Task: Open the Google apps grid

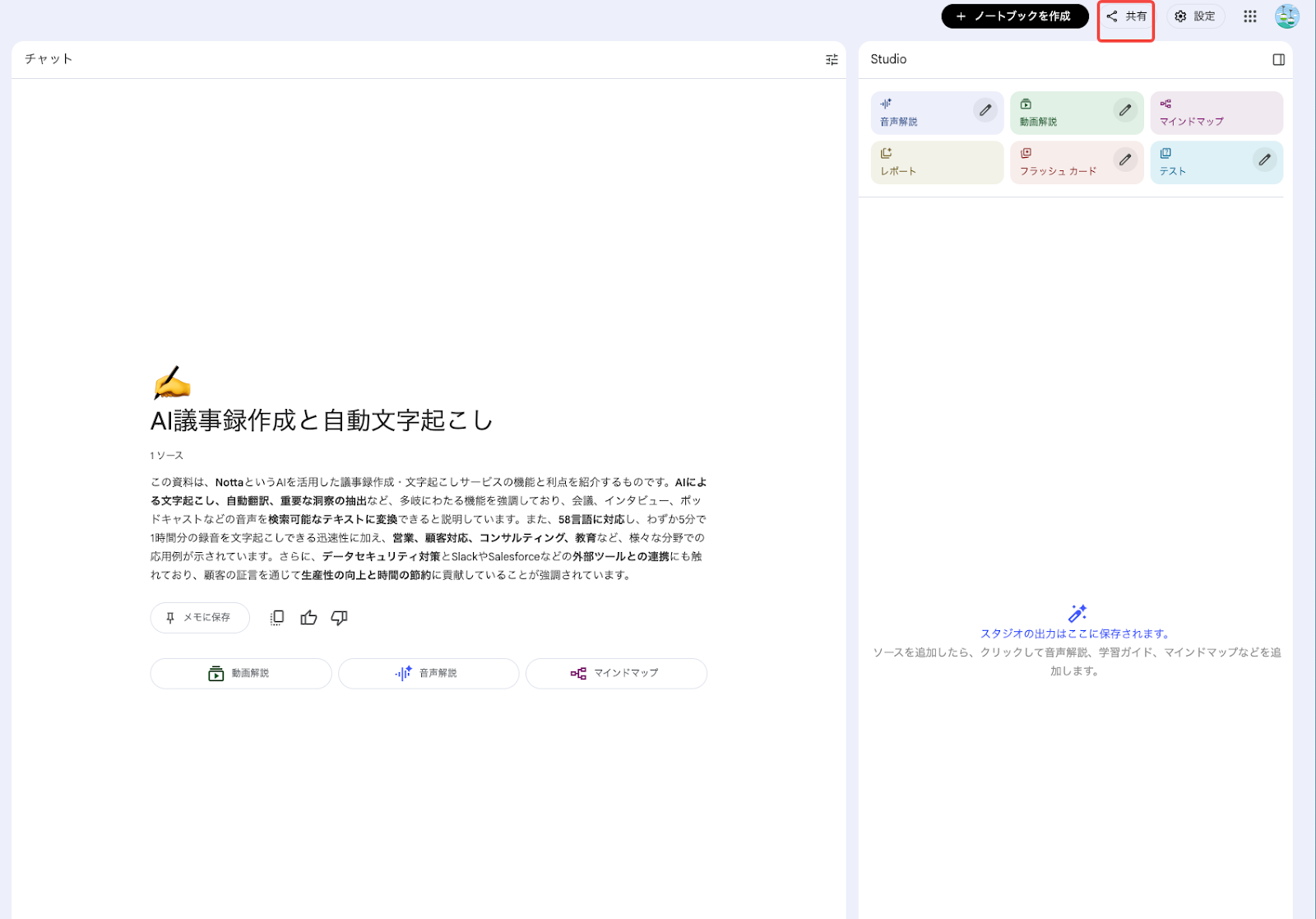Action: (1249, 16)
